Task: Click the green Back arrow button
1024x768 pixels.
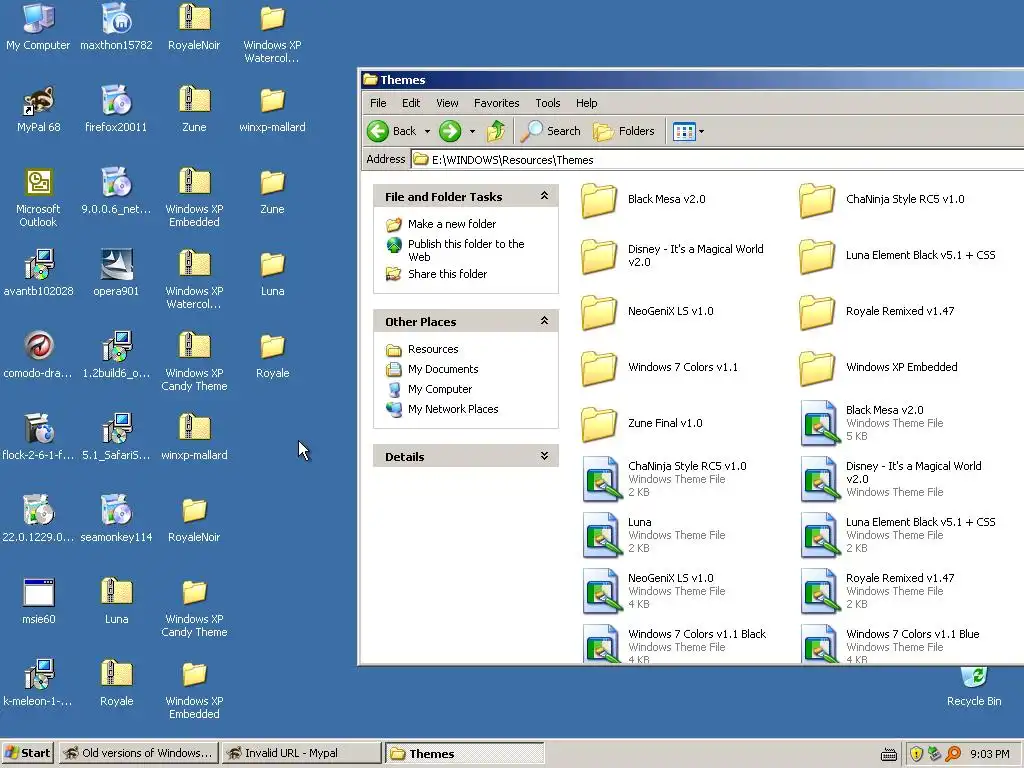Action: [x=378, y=131]
